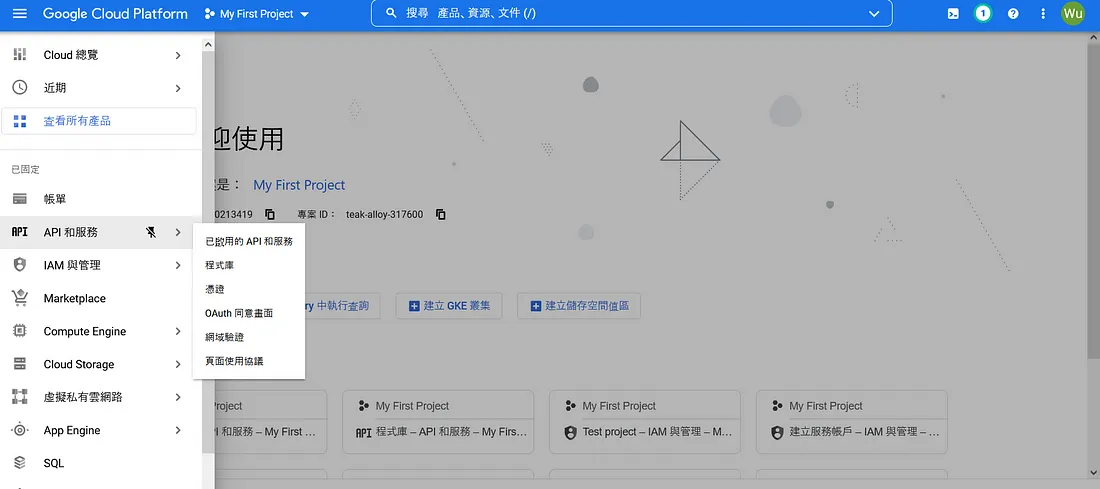Click the 虛擬私有雲網路 network icon

pos(20,397)
